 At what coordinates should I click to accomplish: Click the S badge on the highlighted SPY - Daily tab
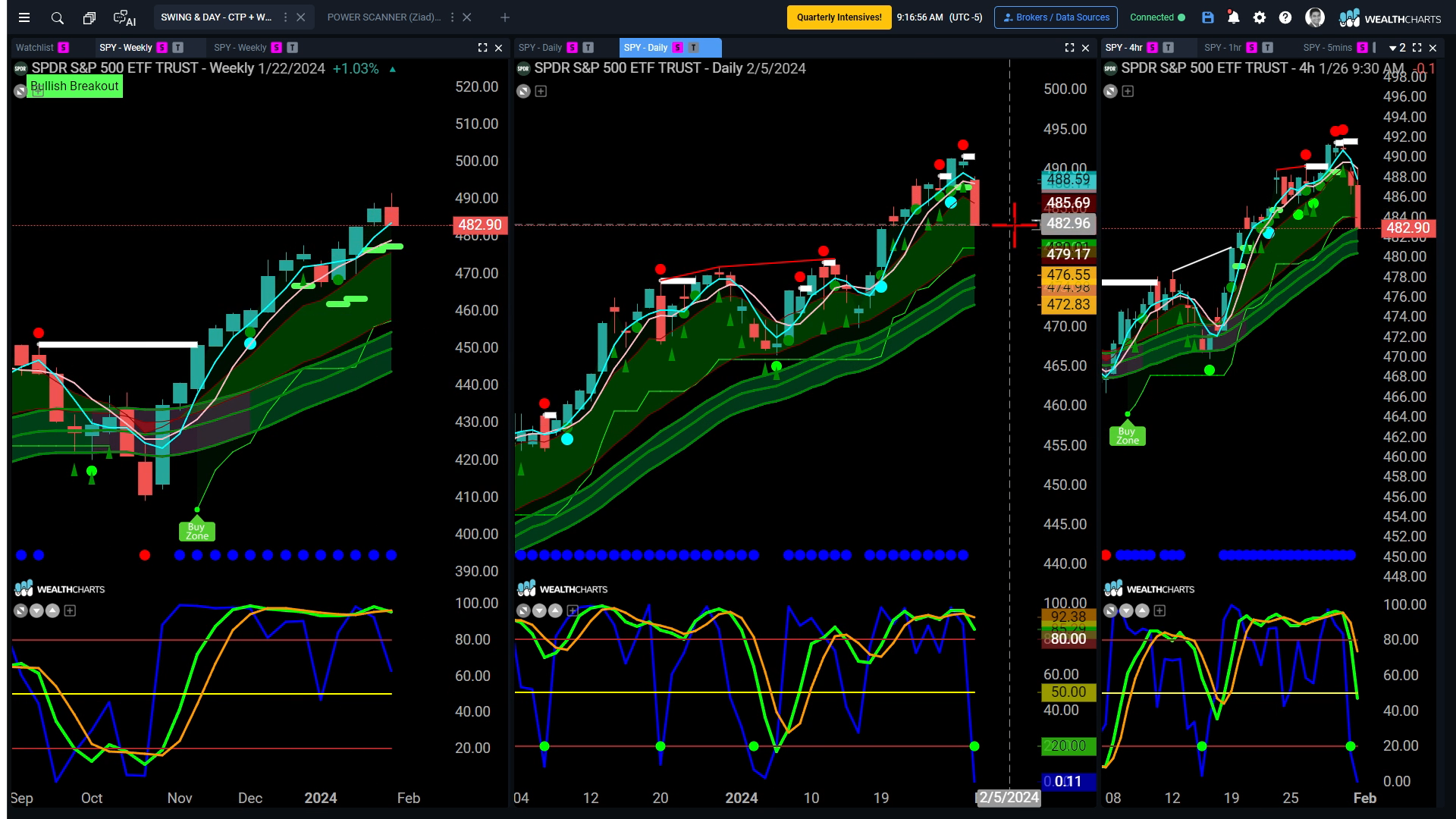(677, 48)
